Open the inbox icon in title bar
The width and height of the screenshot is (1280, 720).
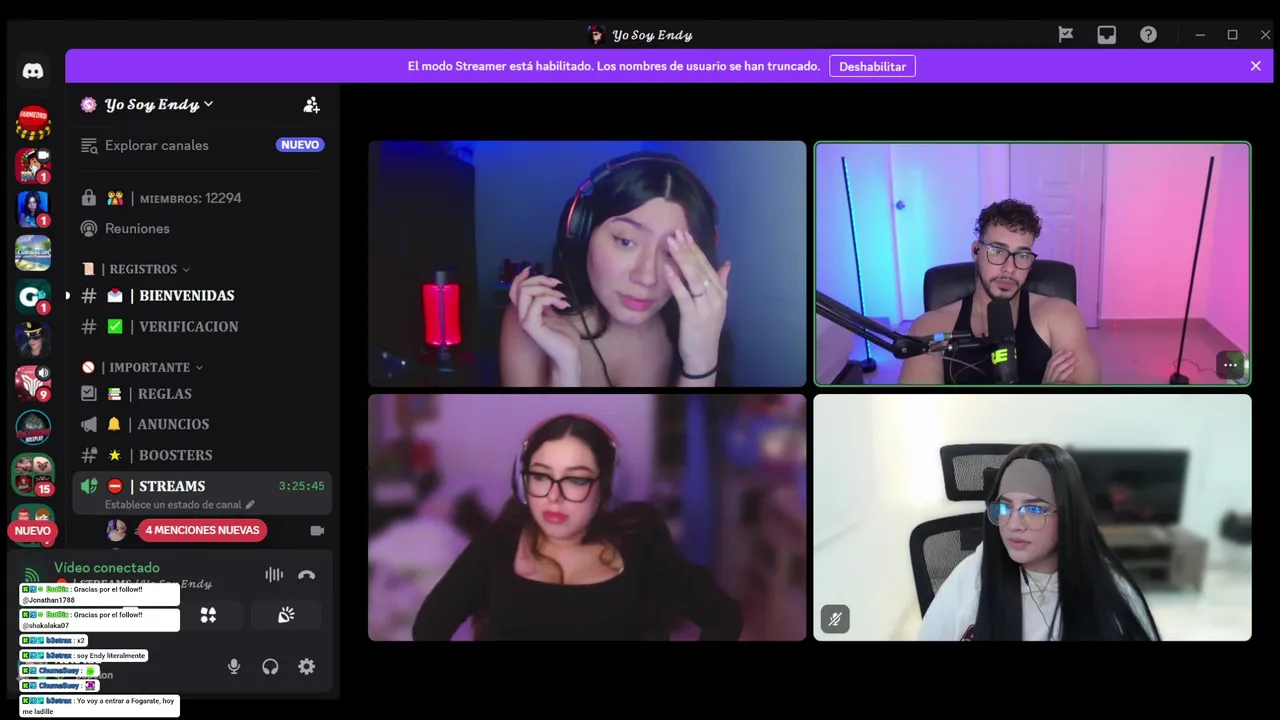(1107, 34)
